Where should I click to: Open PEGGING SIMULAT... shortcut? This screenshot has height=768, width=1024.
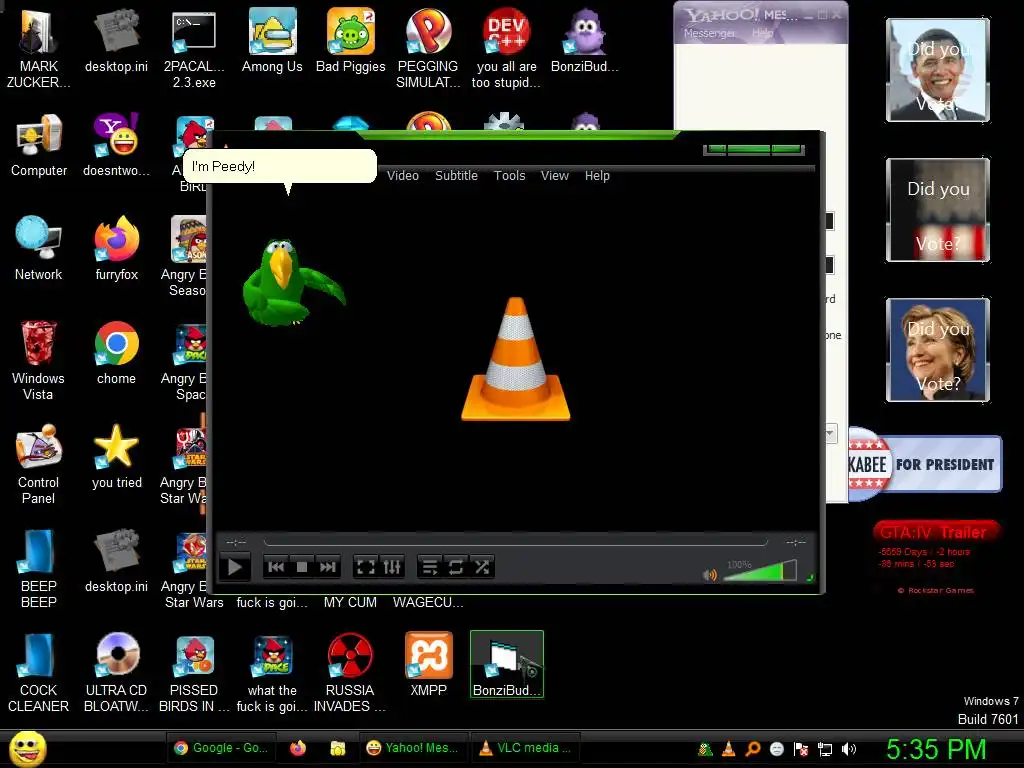(428, 49)
